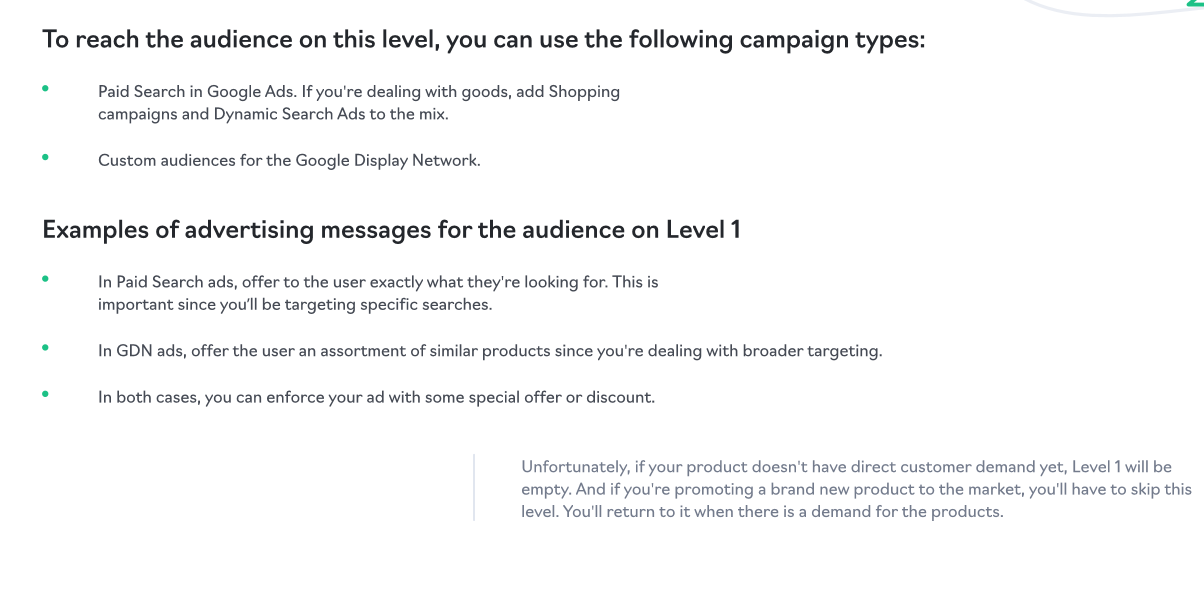Click the Unfortunately paragraph's first line
The height and width of the screenshot is (608, 1204).
click(x=846, y=468)
